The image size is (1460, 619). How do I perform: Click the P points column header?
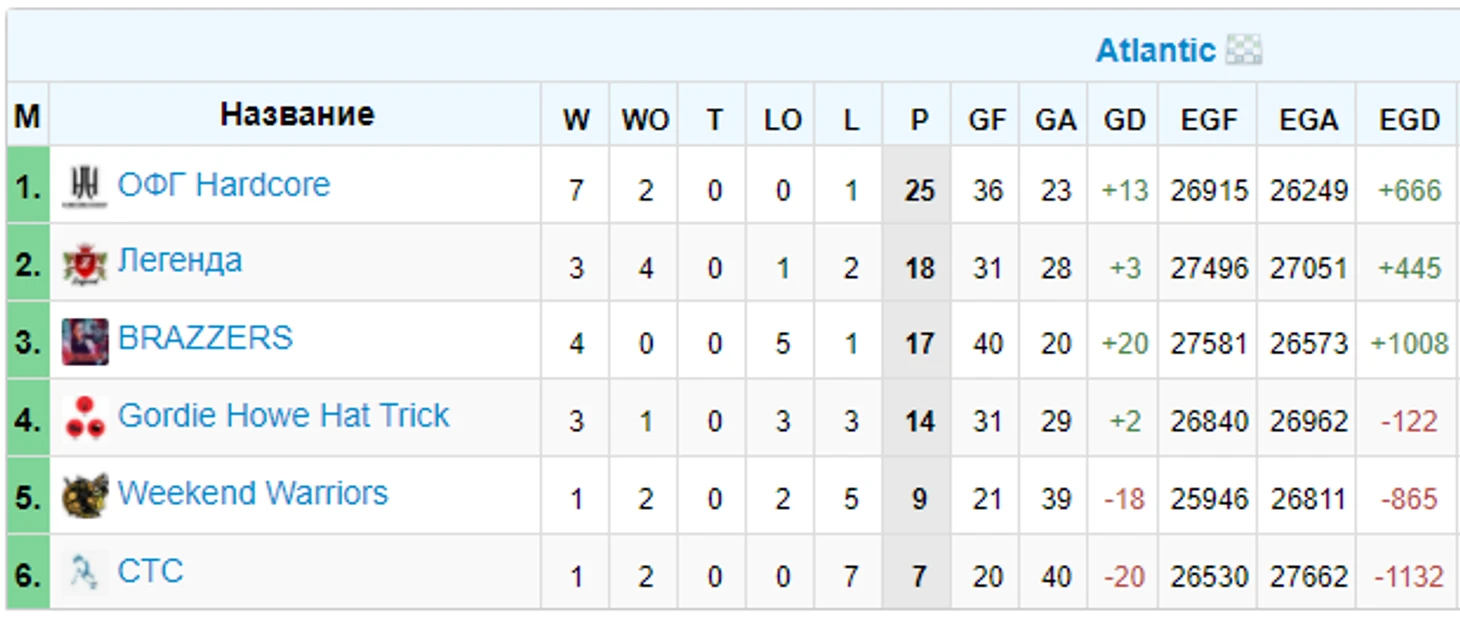919,120
